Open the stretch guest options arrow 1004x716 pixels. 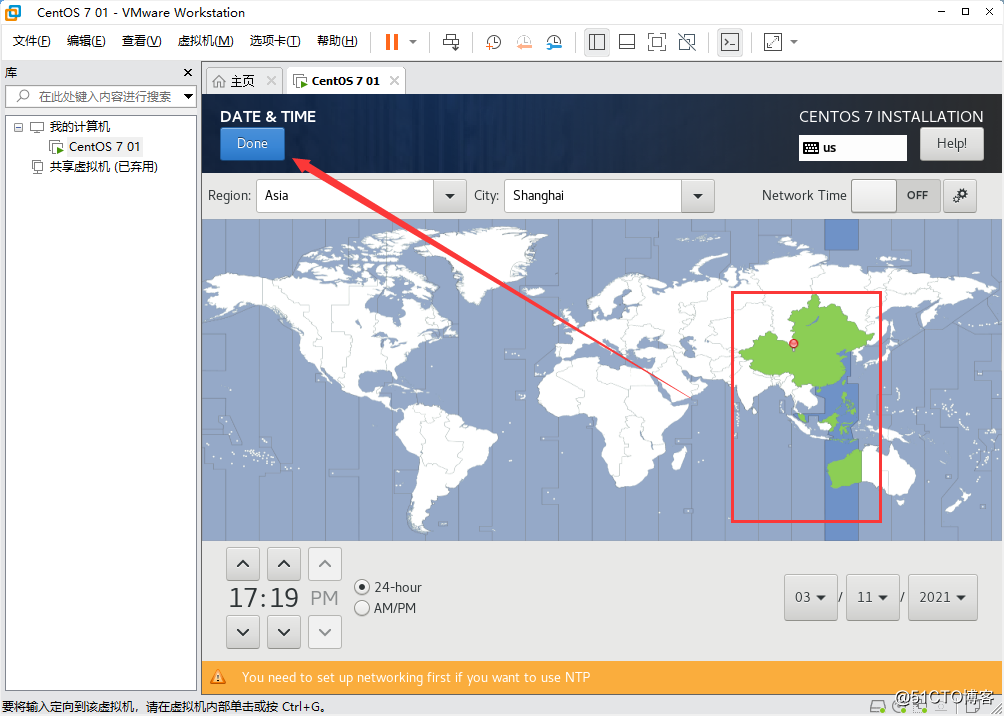[x=794, y=42]
